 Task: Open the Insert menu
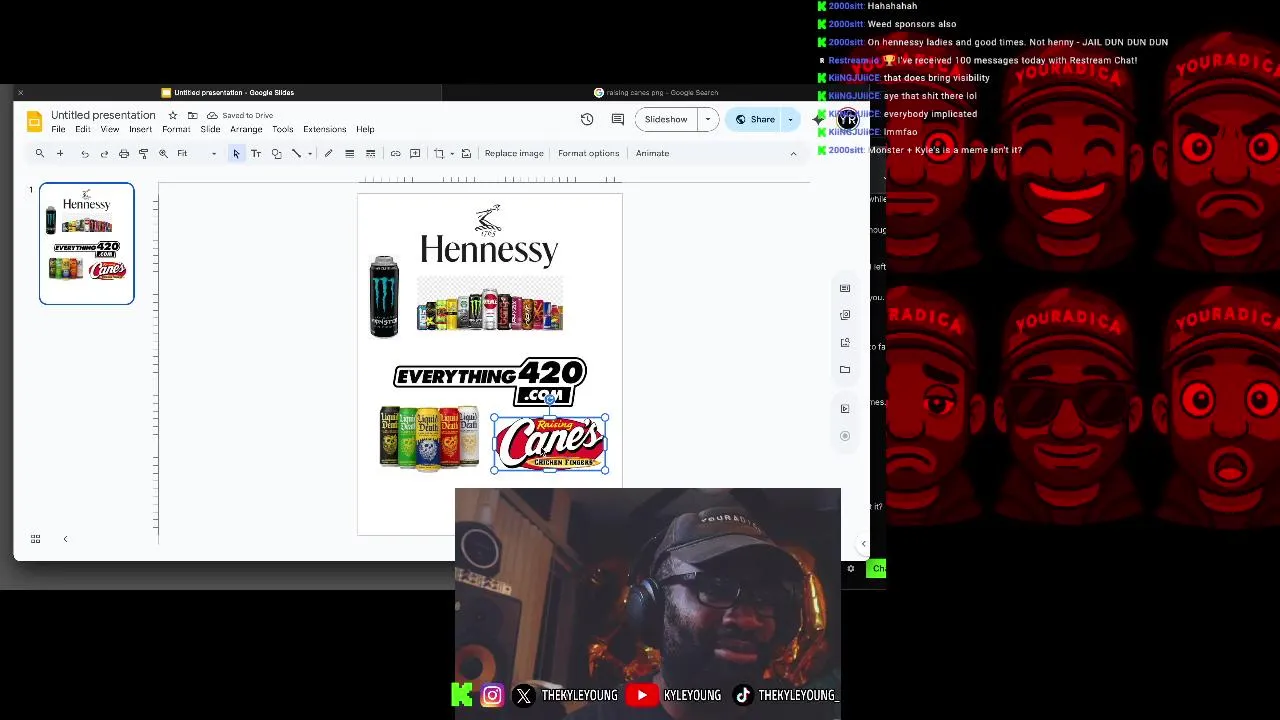coord(140,129)
